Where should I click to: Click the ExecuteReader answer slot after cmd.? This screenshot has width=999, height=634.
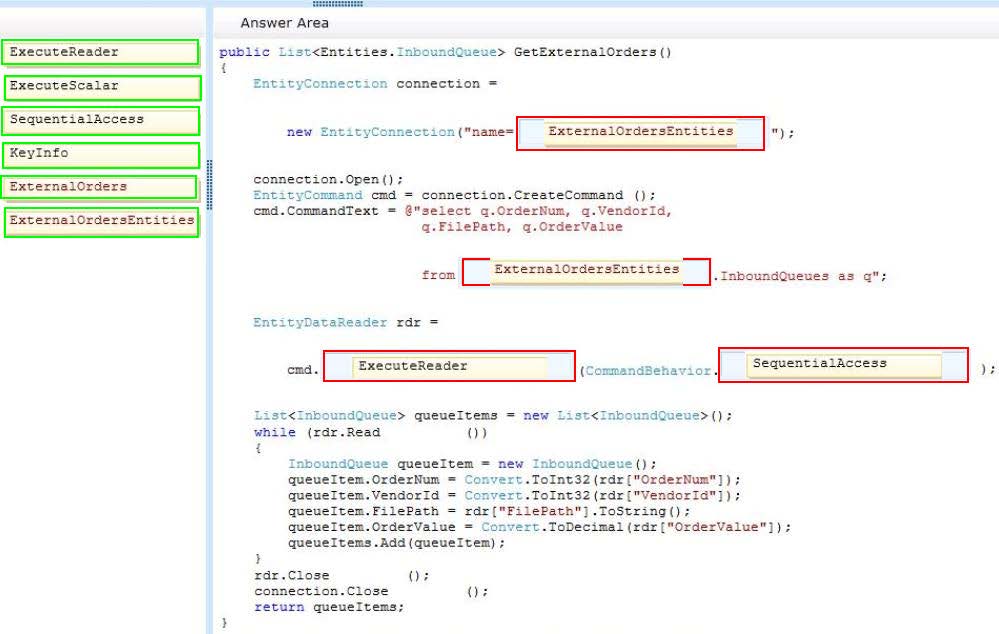tap(449, 366)
